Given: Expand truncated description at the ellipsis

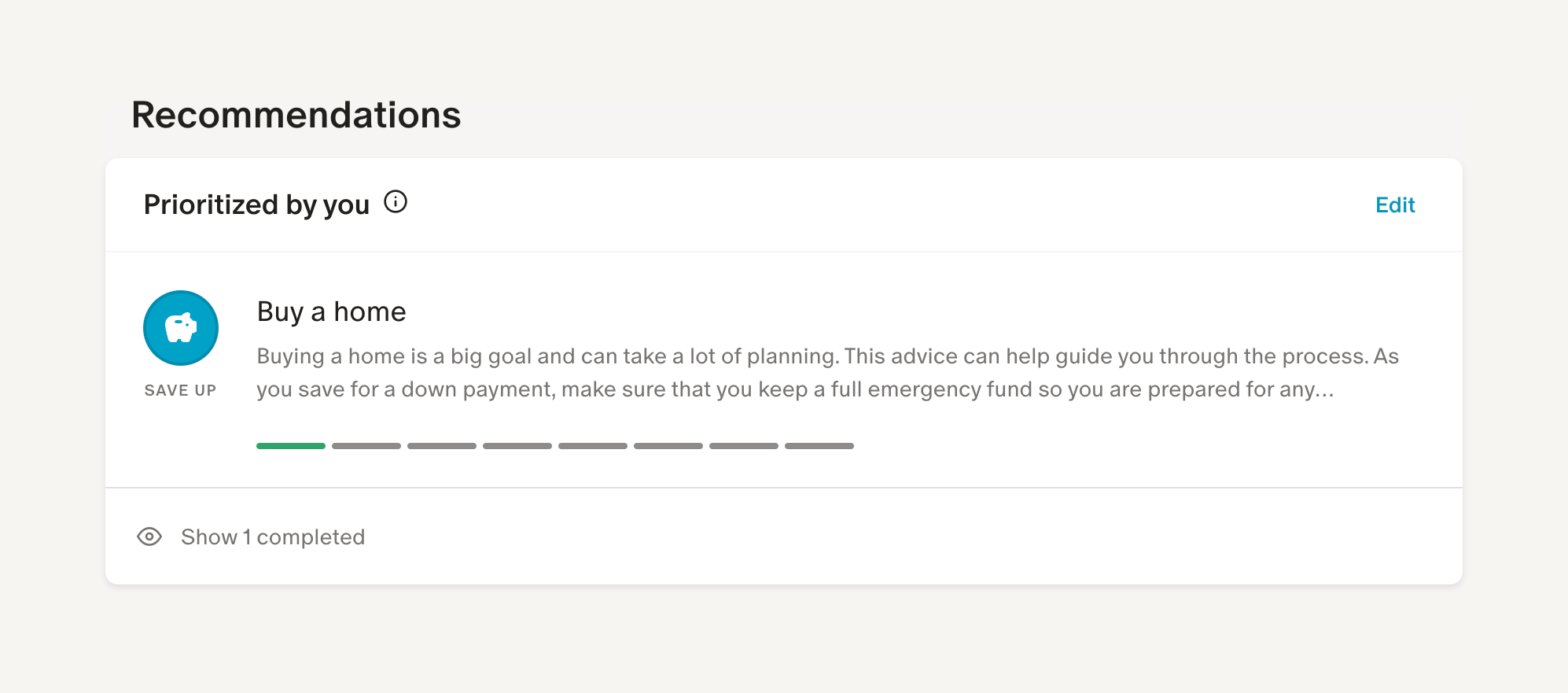Looking at the screenshot, I should pyautogui.click(x=1323, y=389).
